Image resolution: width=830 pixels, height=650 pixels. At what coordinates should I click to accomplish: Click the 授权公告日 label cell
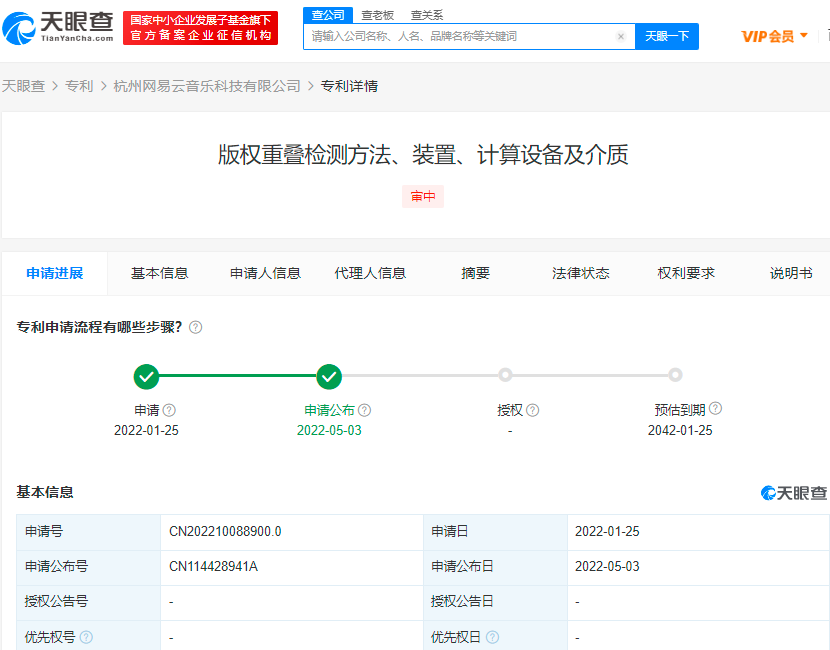tap(495, 602)
